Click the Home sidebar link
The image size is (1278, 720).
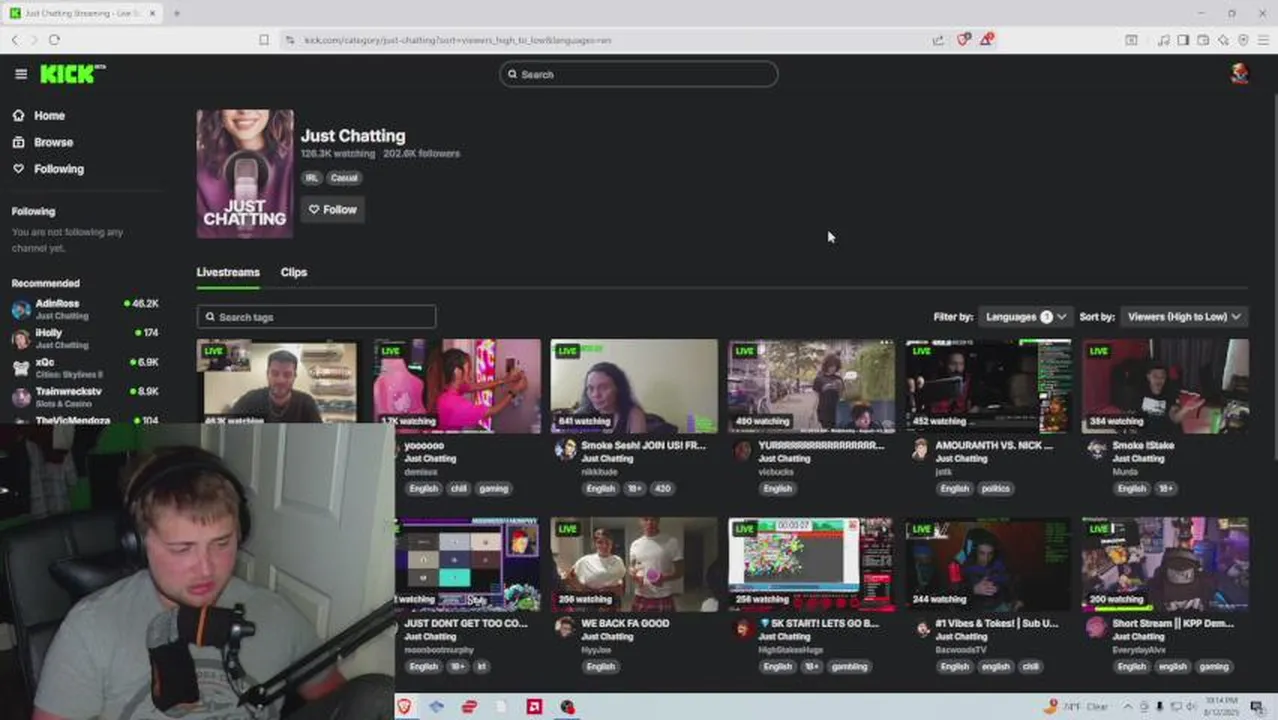49,115
